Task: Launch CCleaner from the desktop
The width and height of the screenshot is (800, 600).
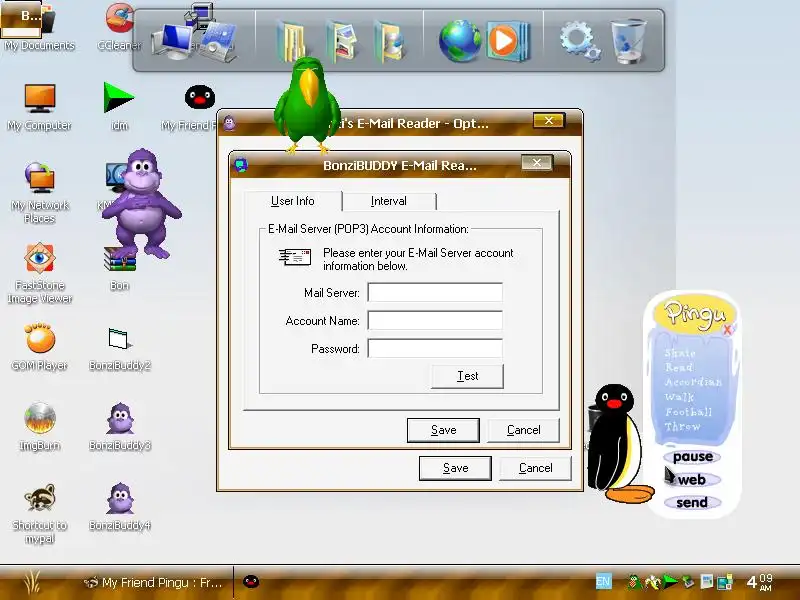Action: tap(119, 26)
